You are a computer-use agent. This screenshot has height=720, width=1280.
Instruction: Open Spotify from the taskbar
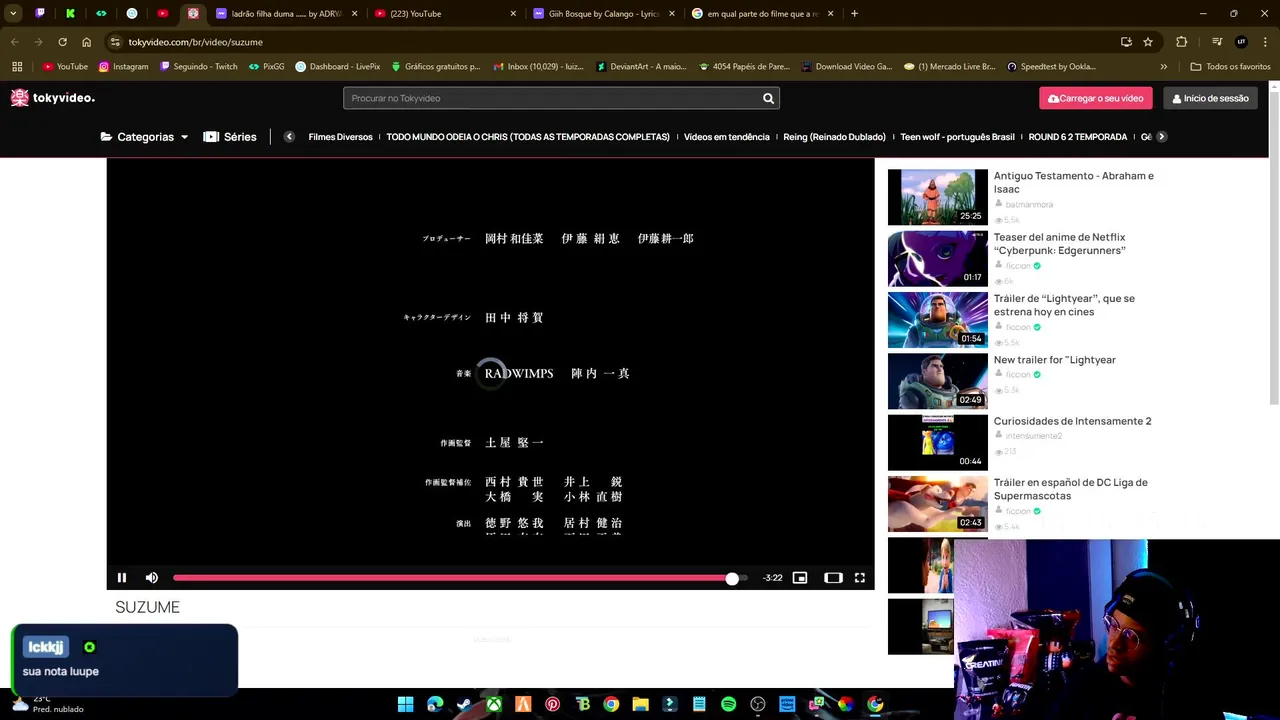click(728, 704)
